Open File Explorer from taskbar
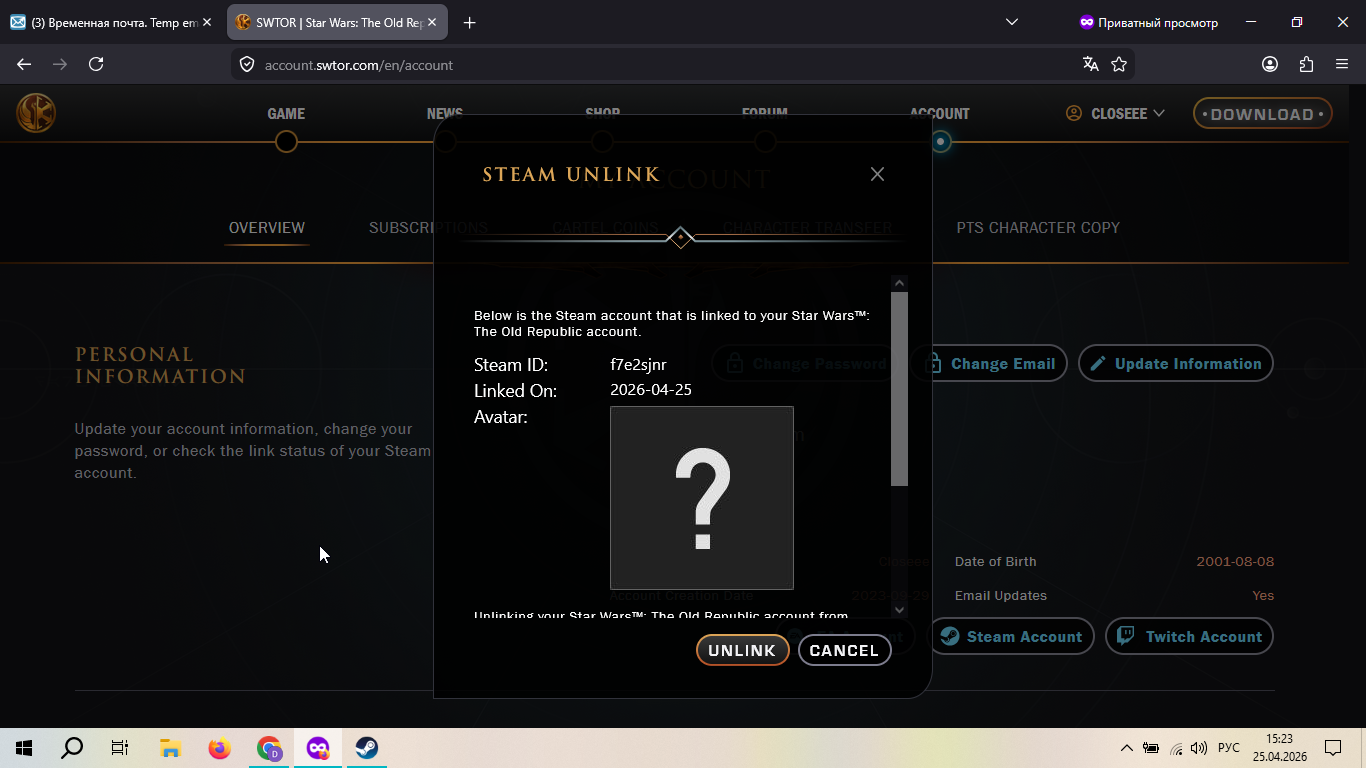Image resolution: width=1366 pixels, height=768 pixels. coord(170,747)
